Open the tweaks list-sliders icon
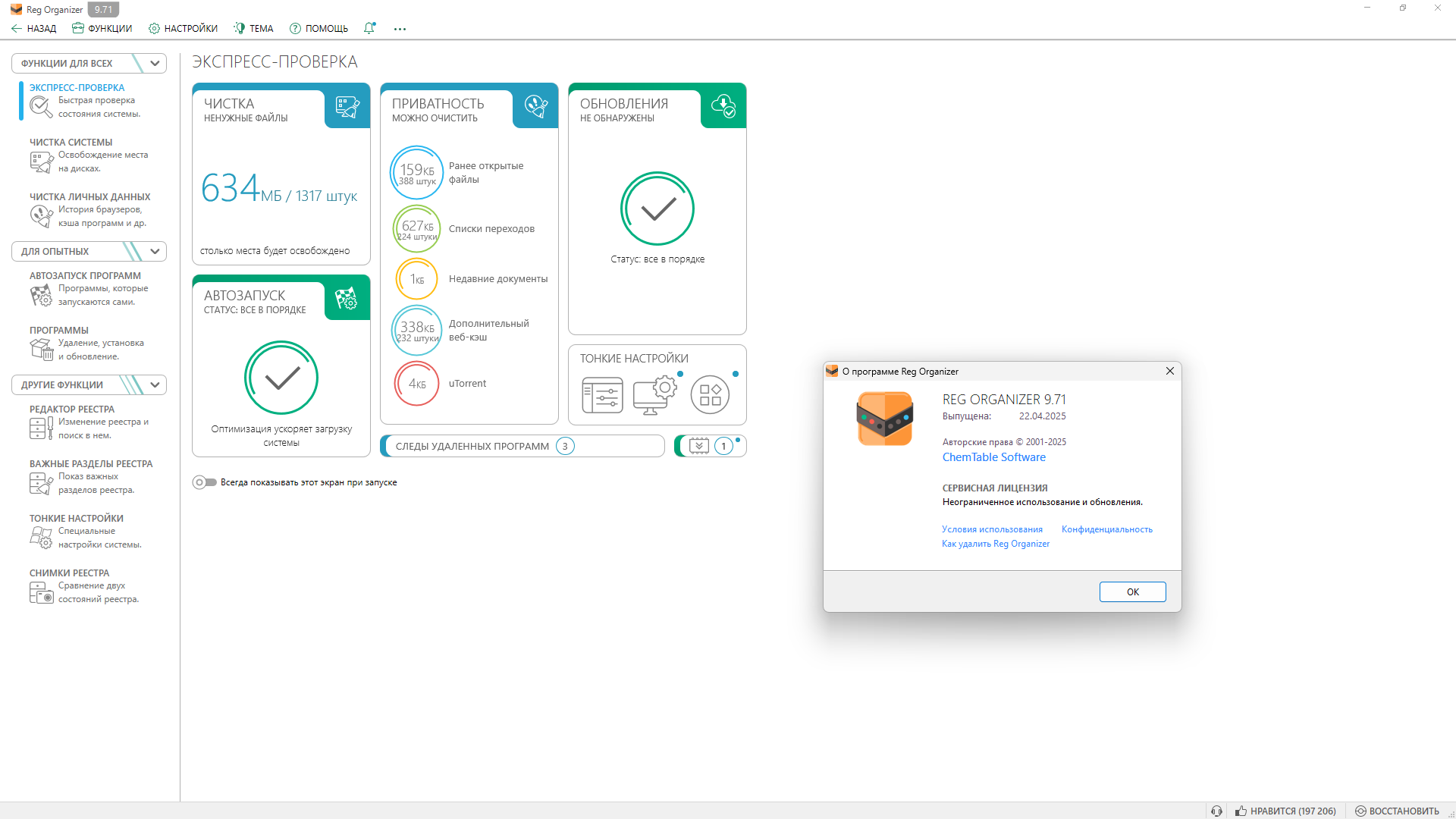Viewport: 1456px width, 819px height. pyautogui.click(x=602, y=395)
